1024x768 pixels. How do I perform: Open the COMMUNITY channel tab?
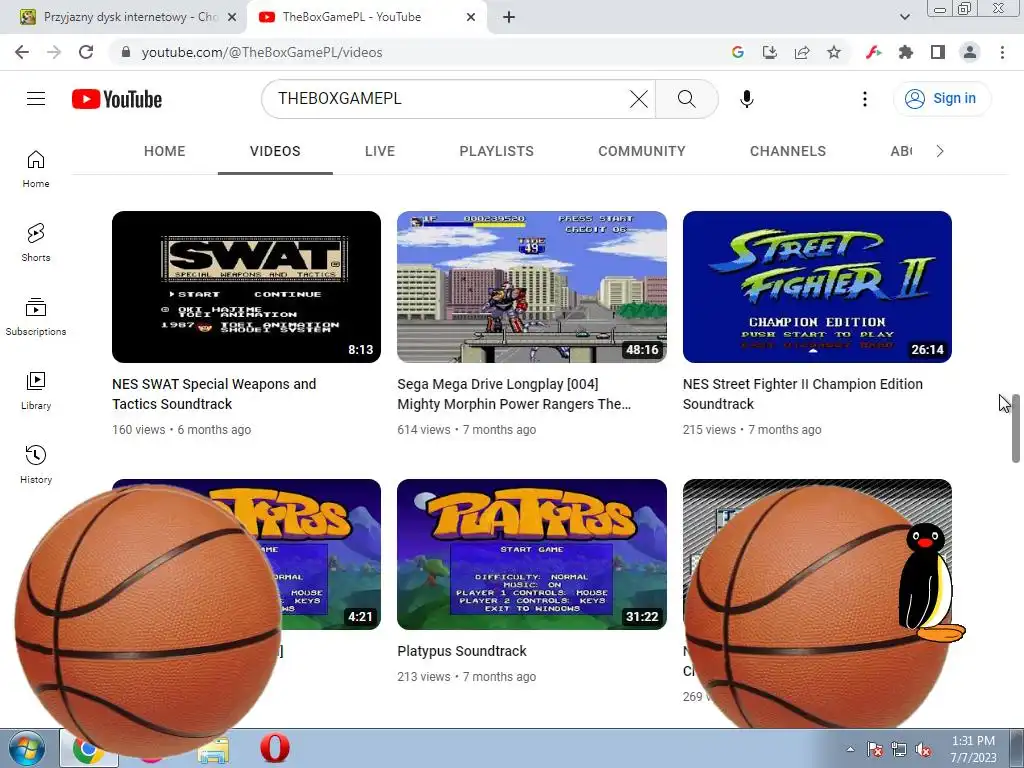[642, 152]
